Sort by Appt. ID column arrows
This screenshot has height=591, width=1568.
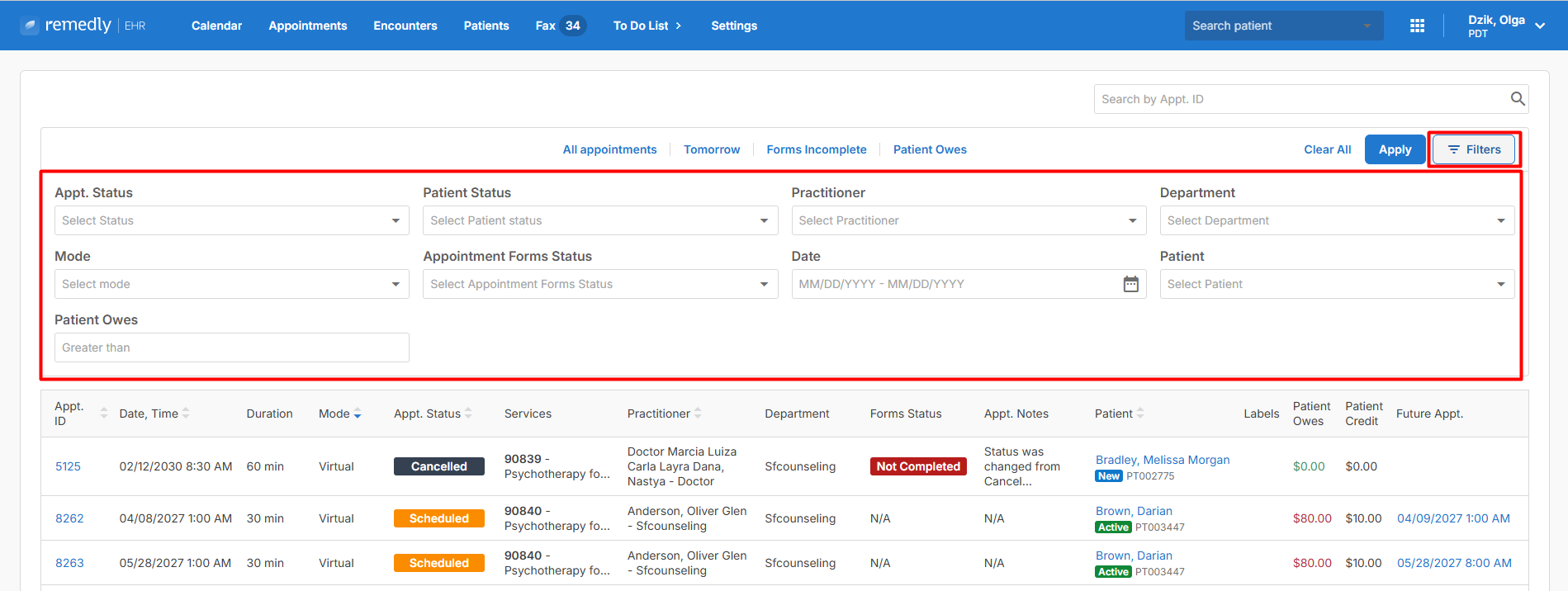coord(103,414)
